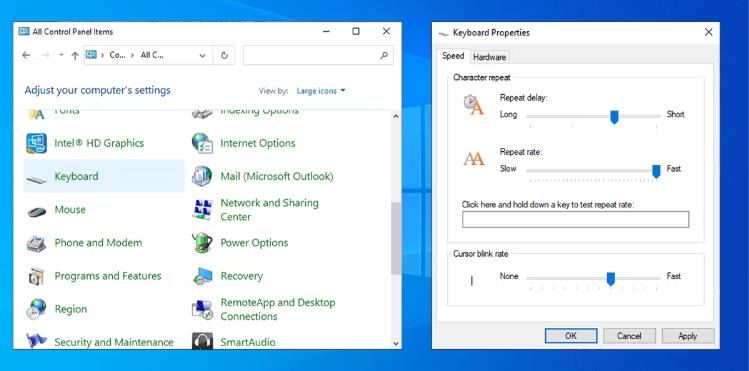This screenshot has height=371, width=749.
Task: Click the refresh icon beside address bar
Action: pyautogui.click(x=224, y=55)
